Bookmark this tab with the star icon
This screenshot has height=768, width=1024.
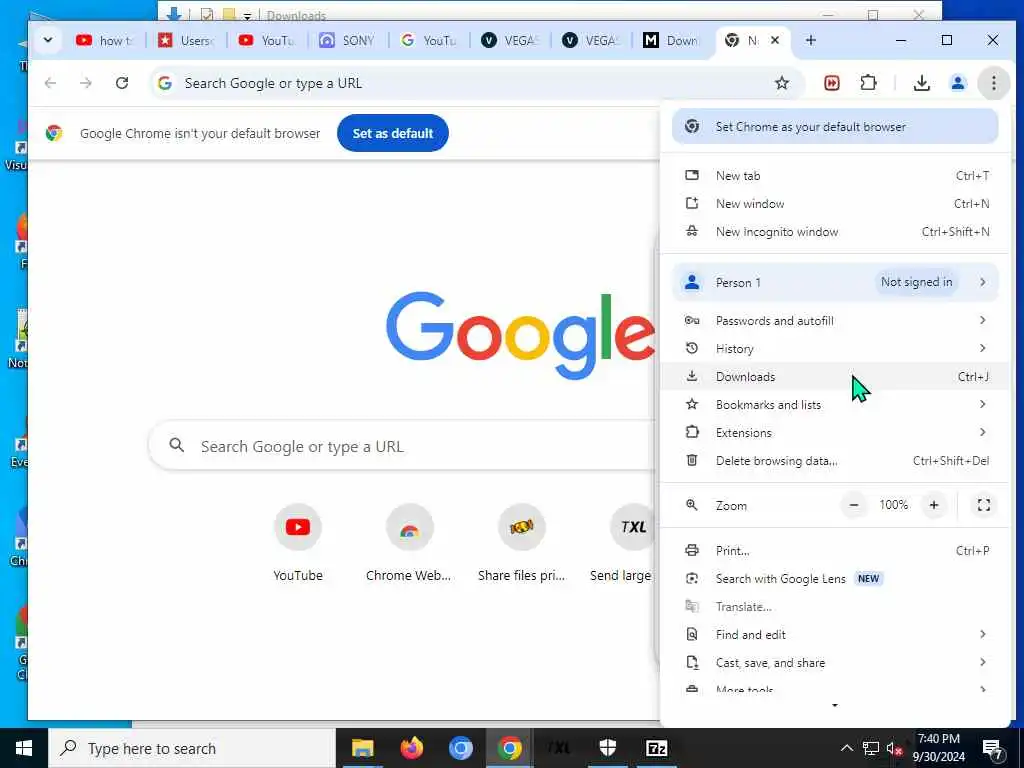pos(782,83)
